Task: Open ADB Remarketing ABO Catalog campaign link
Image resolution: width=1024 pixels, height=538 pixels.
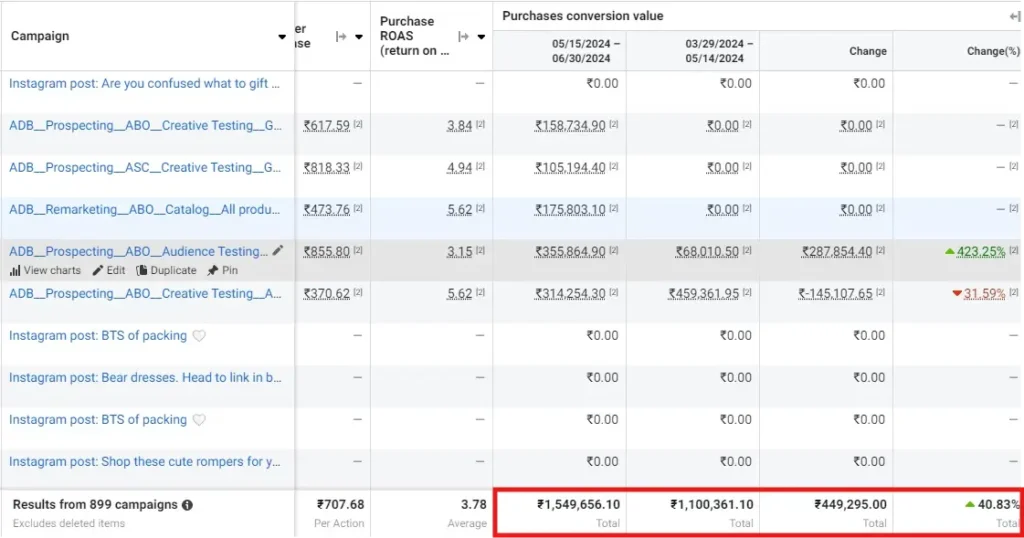Action: (145, 210)
